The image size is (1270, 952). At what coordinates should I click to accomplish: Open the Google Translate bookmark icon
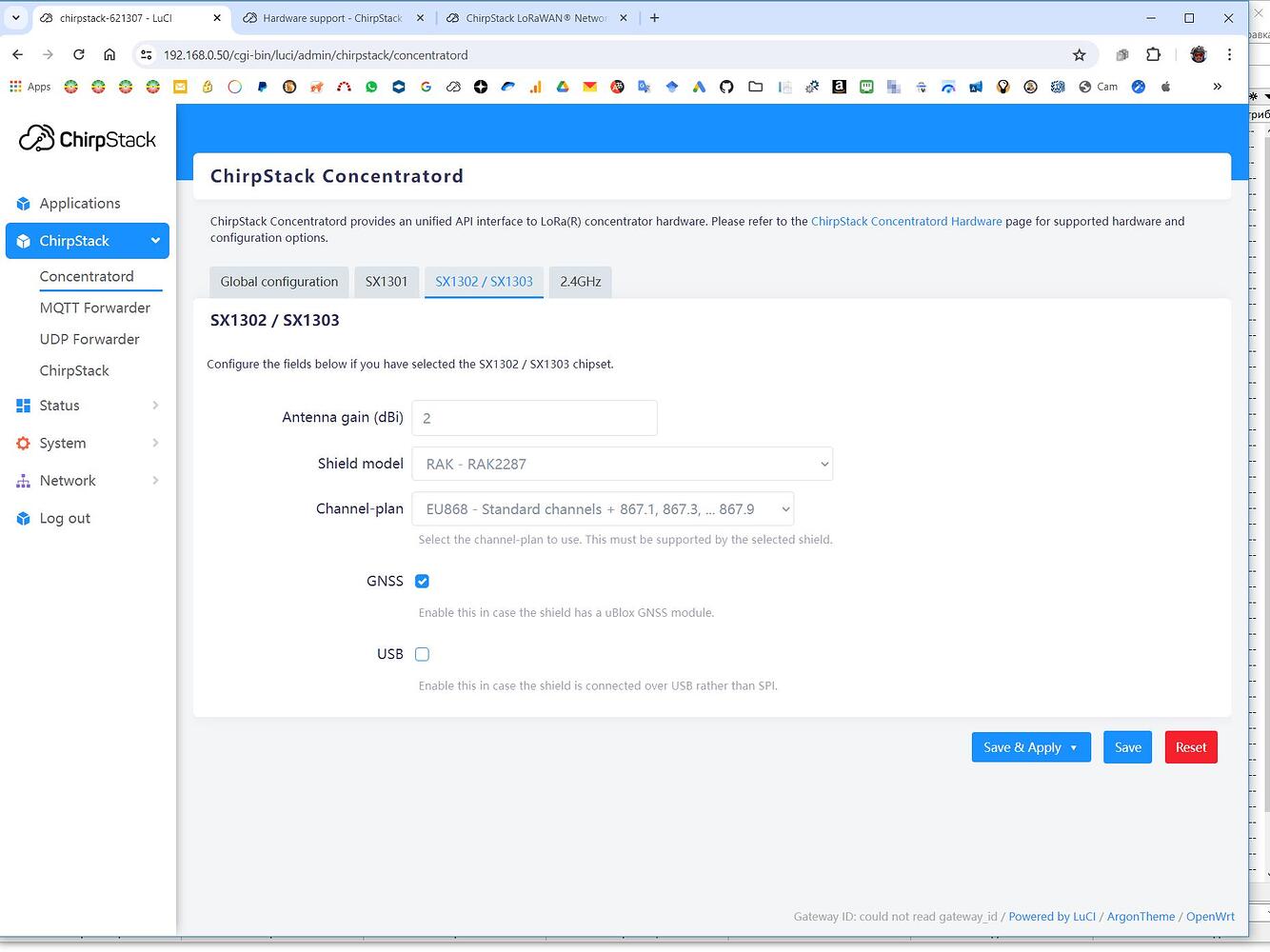click(x=645, y=87)
